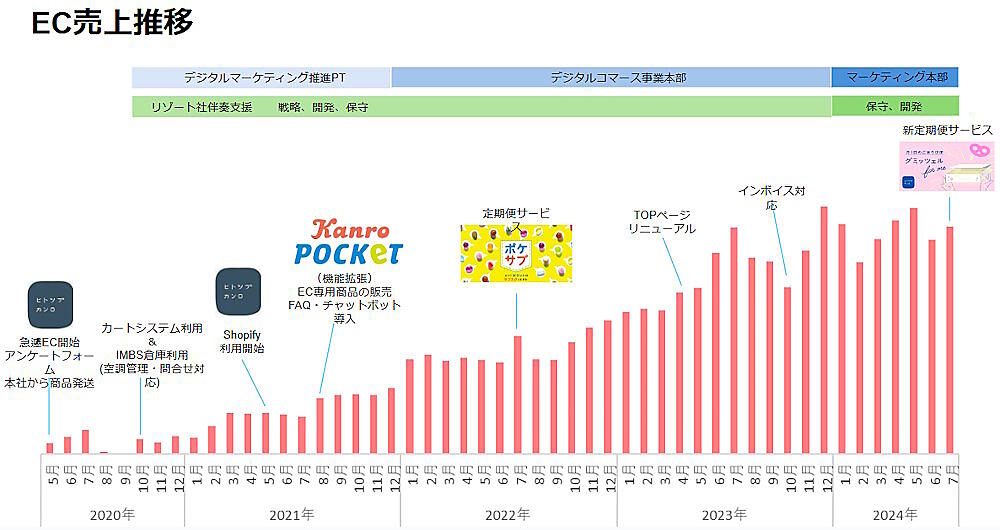Click the green 保守、開発 band
Screen dimensions: 1000x530
[895, 106]
